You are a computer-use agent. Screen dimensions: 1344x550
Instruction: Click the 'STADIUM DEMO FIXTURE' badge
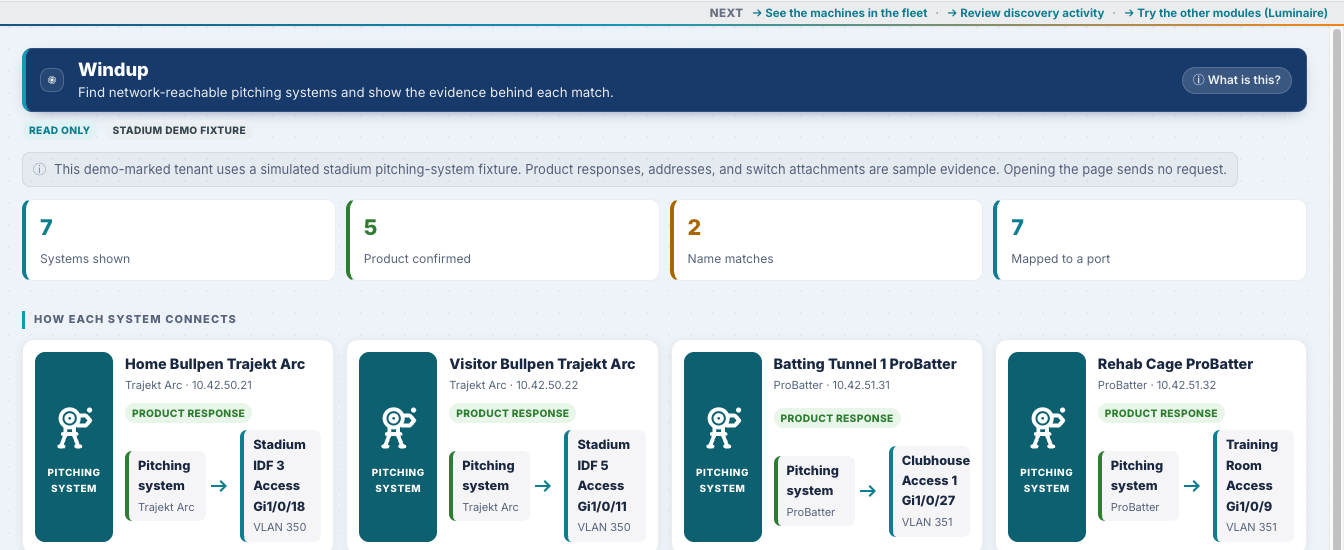point(178,130)
